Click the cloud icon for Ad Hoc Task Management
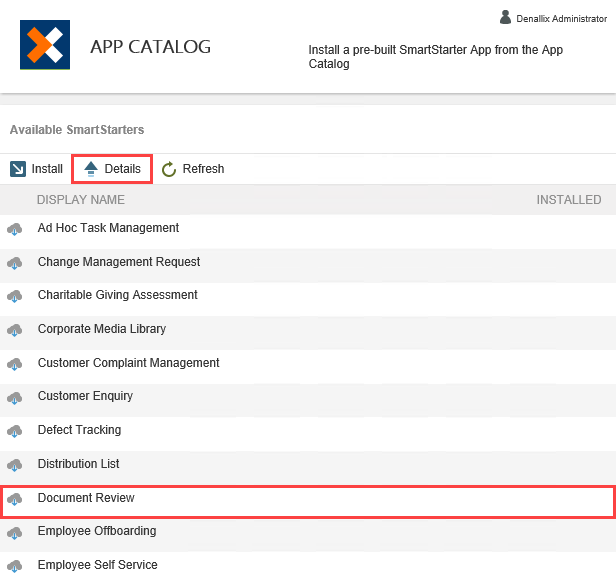The width and height of the screenshot is (616, 584). [15, 229]
